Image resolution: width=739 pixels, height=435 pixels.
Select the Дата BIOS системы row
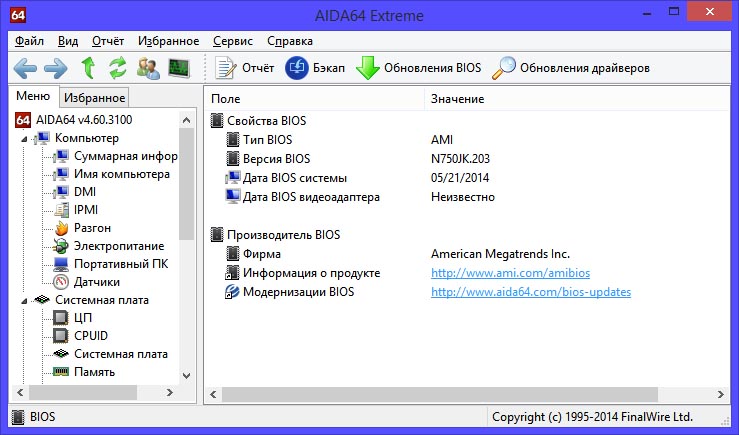(x=286, y=178)
